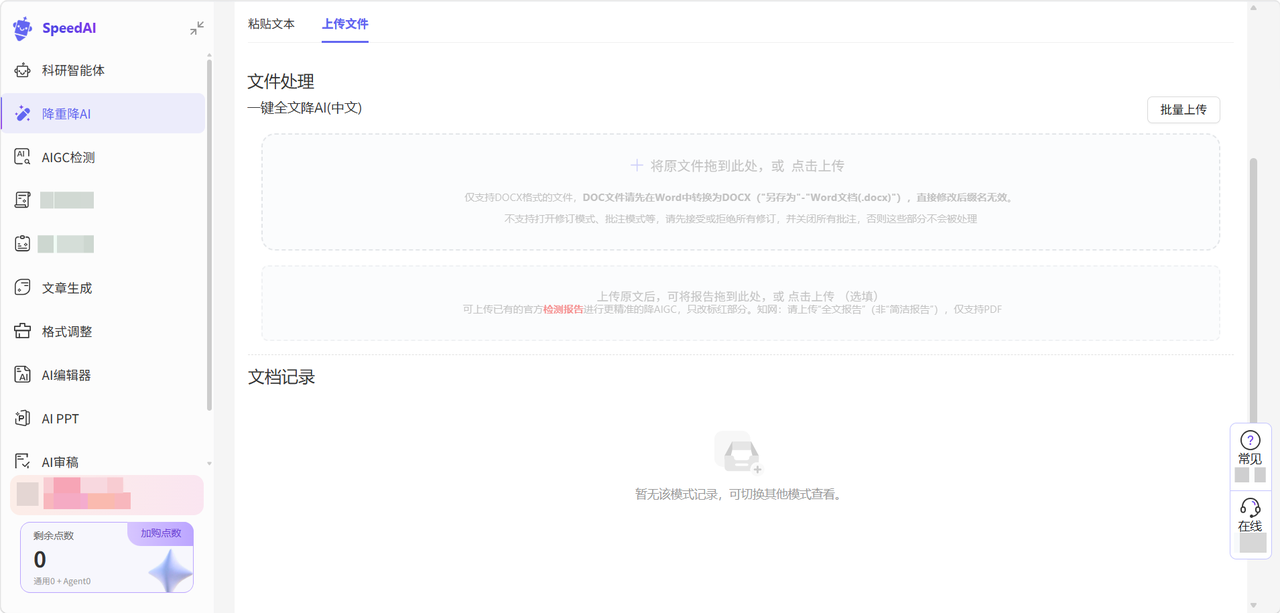Click the 文章生成 icon
The image size is (1280, 613).
pos(22,288)
